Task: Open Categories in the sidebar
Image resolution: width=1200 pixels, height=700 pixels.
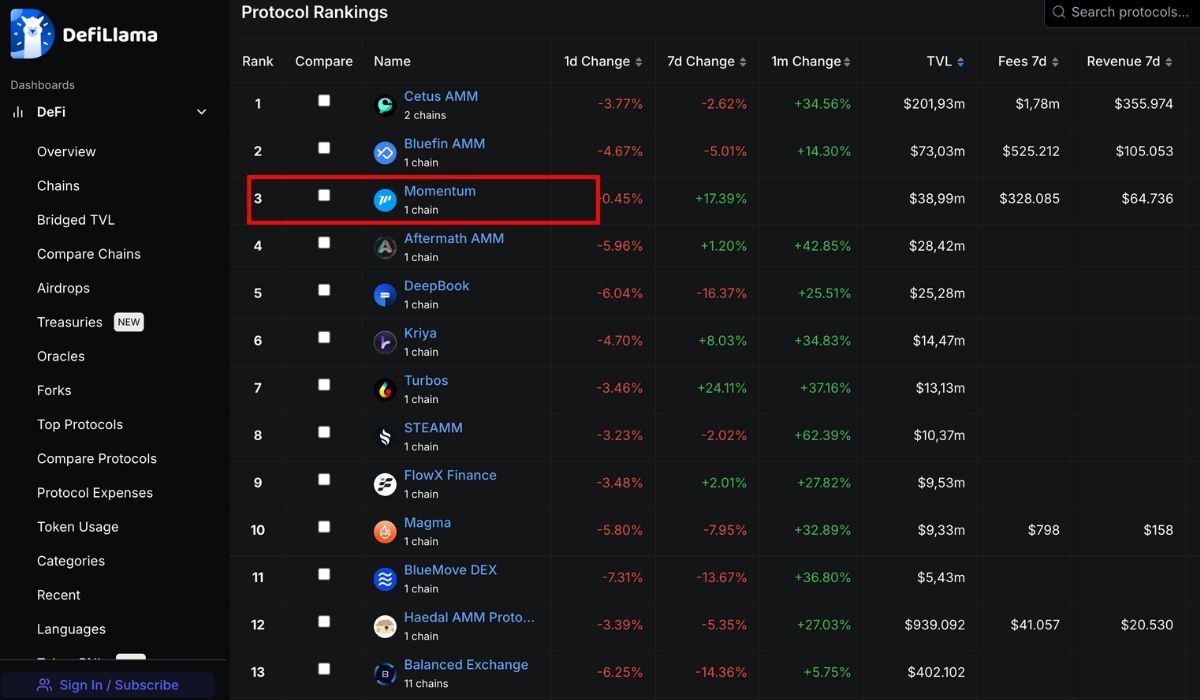Action: pos(71,561)
